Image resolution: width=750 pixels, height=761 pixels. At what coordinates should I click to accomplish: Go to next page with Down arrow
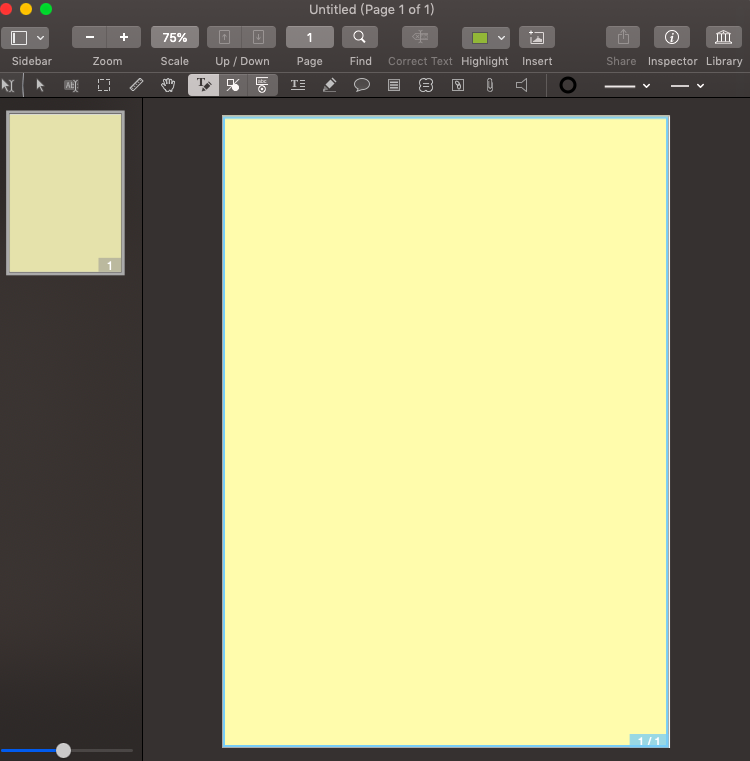point(259,37)
